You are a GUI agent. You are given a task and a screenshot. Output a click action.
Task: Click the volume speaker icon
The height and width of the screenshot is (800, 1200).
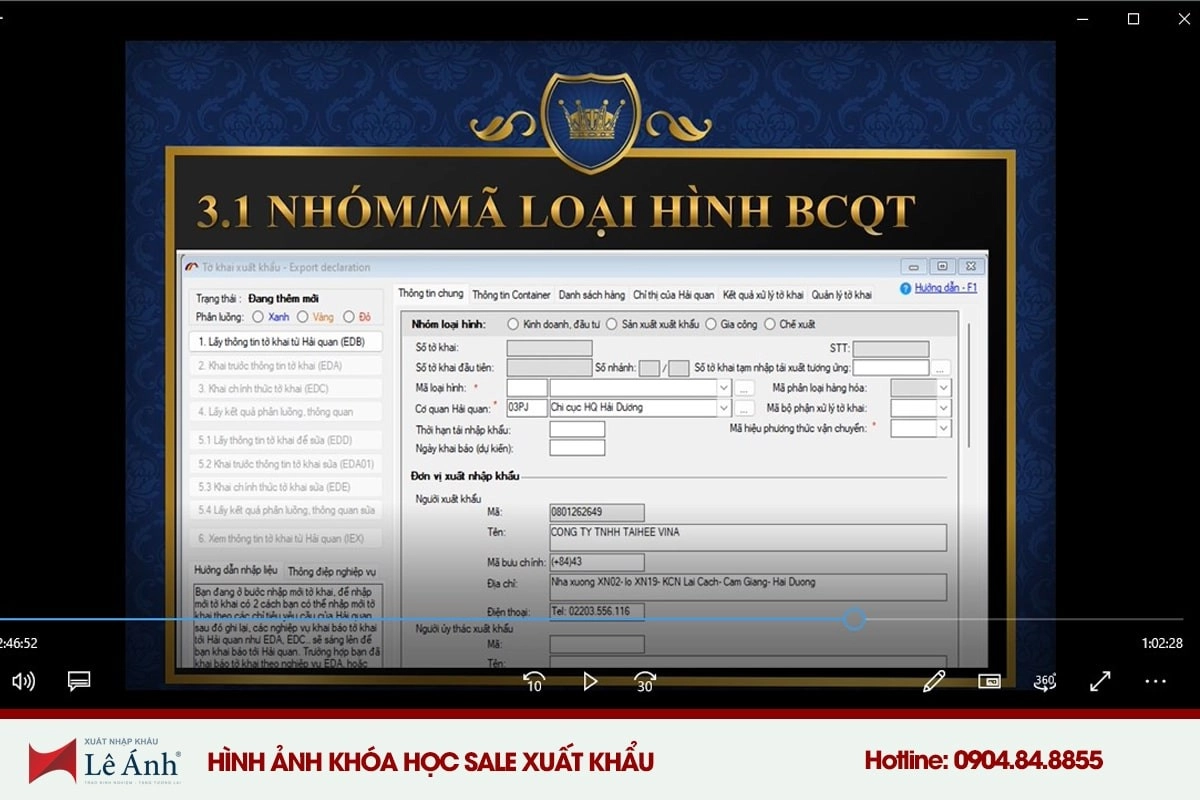(x=23, y=681)
